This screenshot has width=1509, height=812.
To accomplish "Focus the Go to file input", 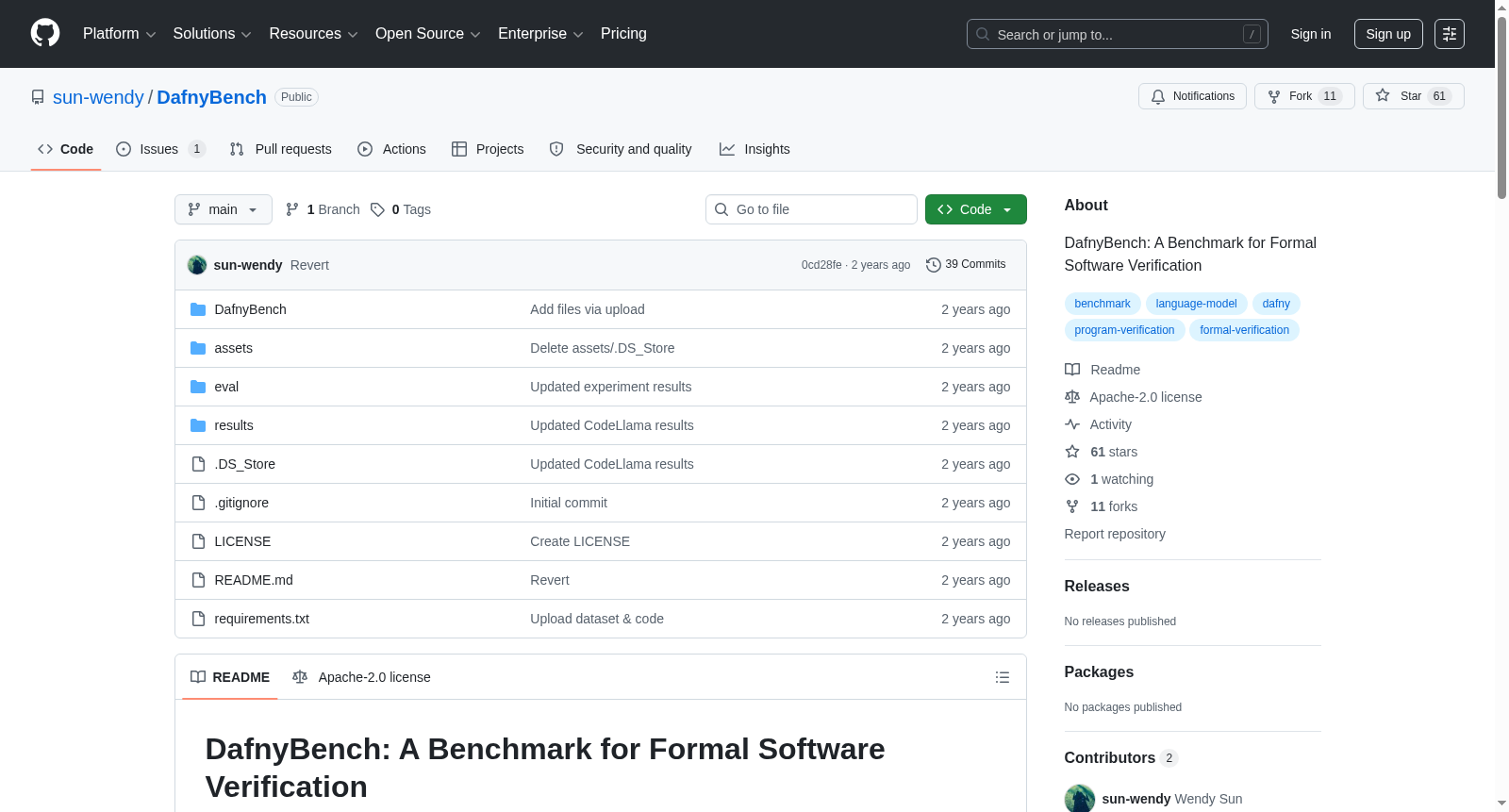I will coord(811,209).
